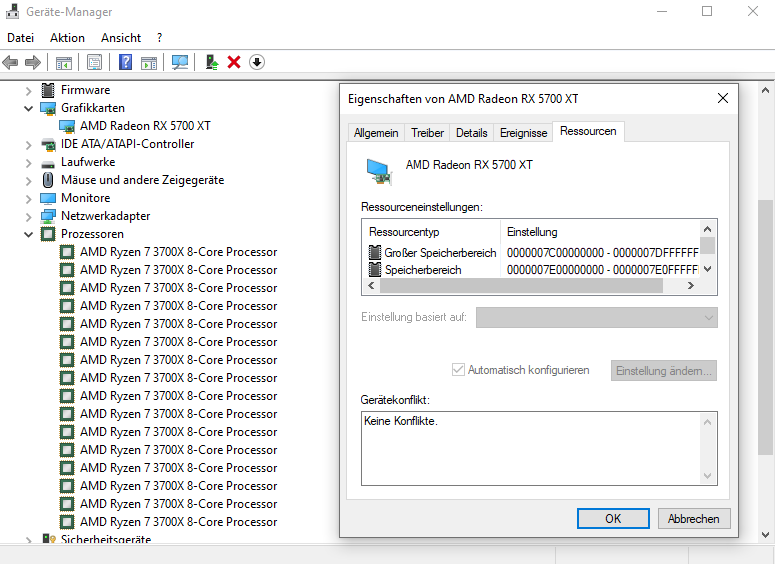775x564 pixels.
Task: Collapse the Grafikkarten tree node
Action: (29, 108)
